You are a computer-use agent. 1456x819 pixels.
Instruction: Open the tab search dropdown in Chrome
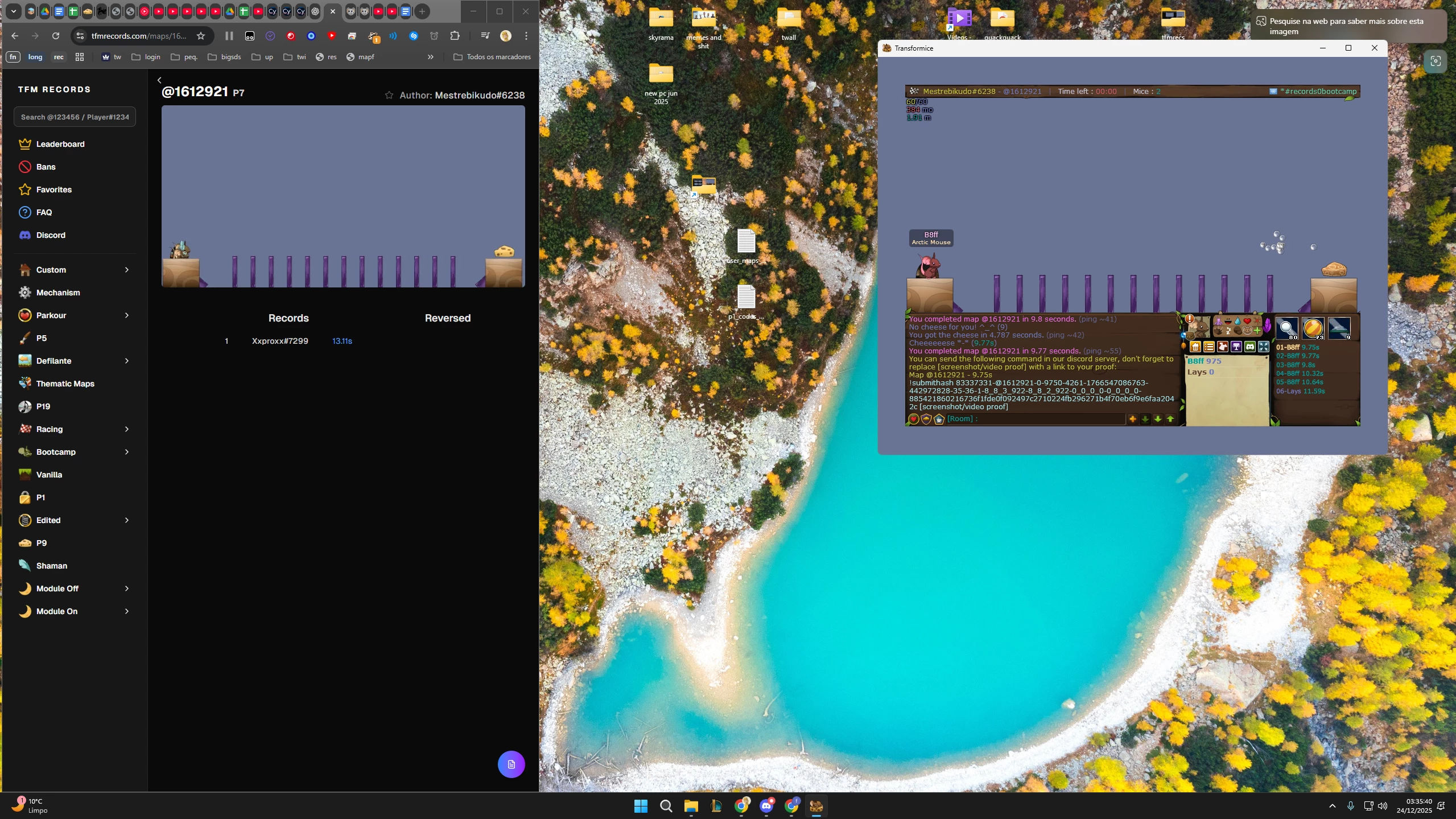coord(13,11)
